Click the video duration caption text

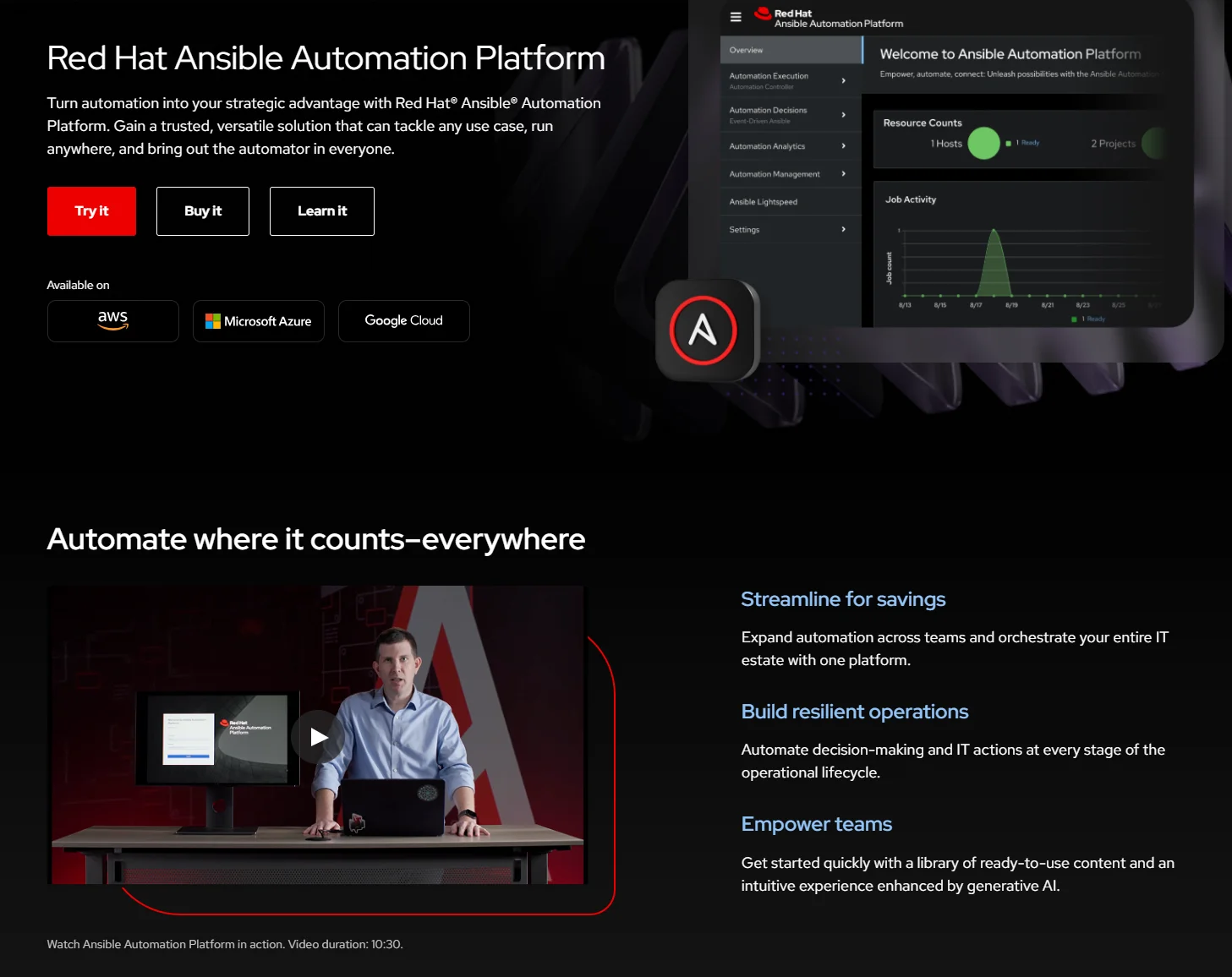click(x=225, y=944)
